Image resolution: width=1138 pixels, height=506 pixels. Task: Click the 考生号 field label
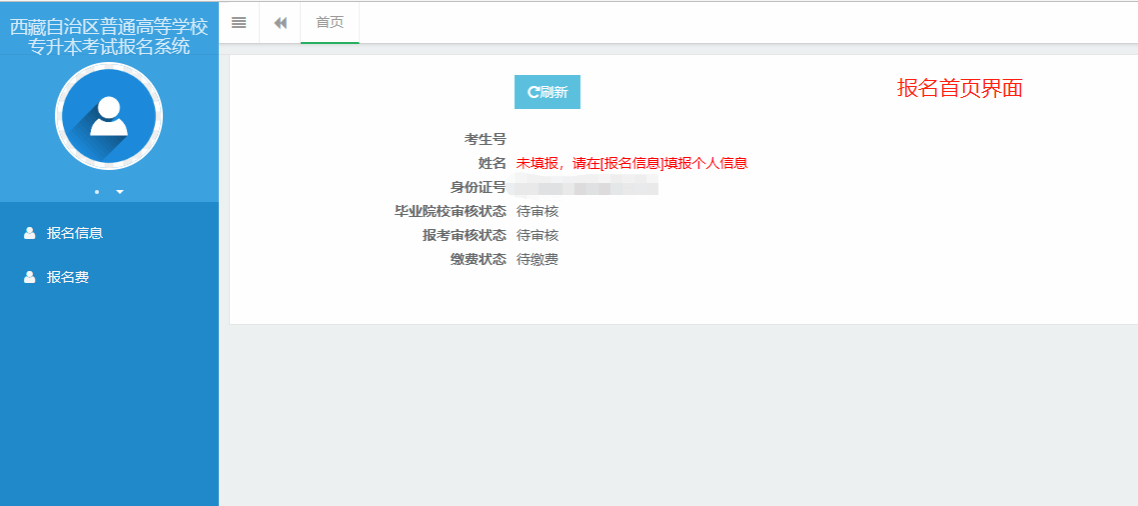pos(484,139)
